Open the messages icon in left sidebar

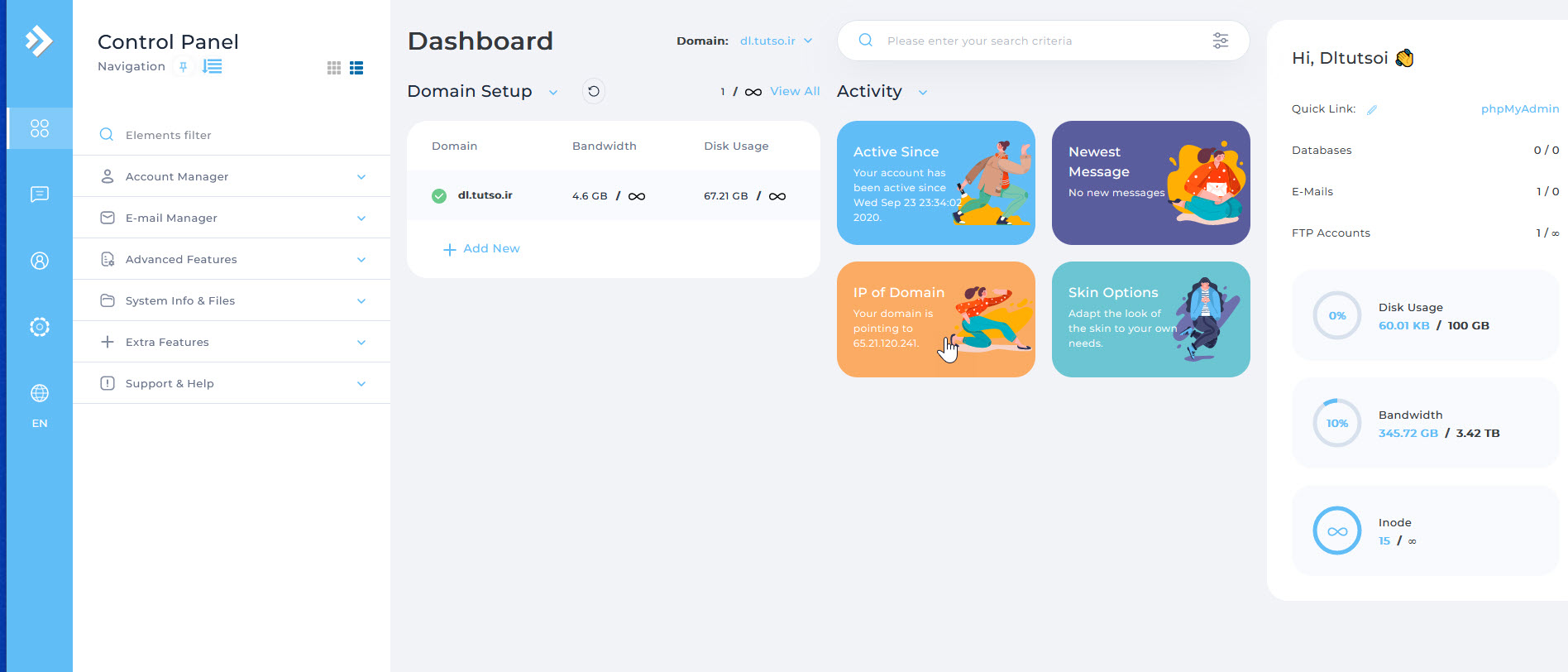click(39, 194)
